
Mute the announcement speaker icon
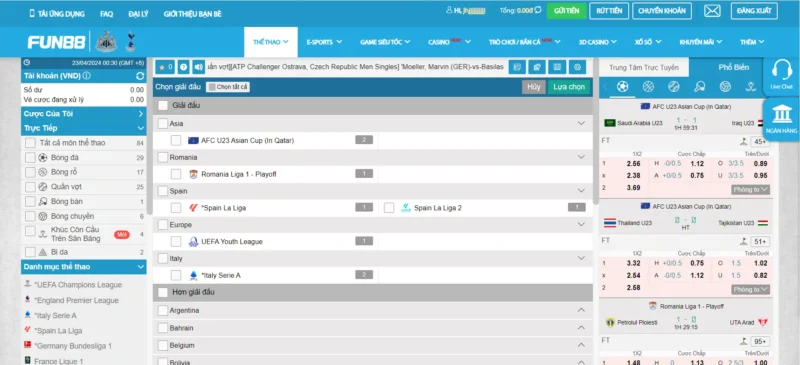[198, 67]
